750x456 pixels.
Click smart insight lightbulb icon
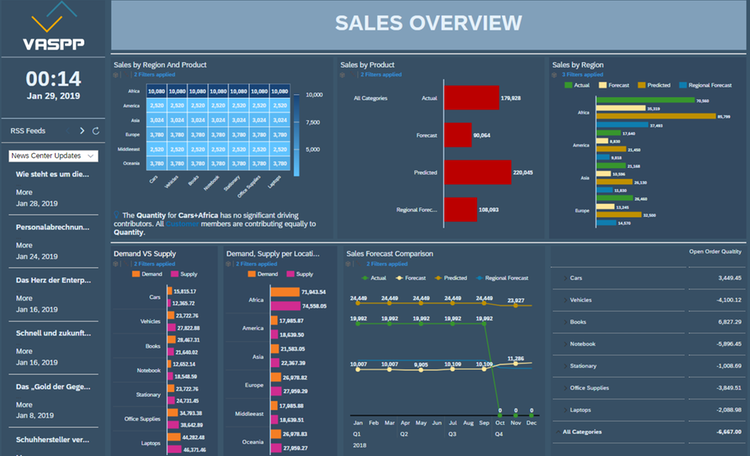click(117, 215)
